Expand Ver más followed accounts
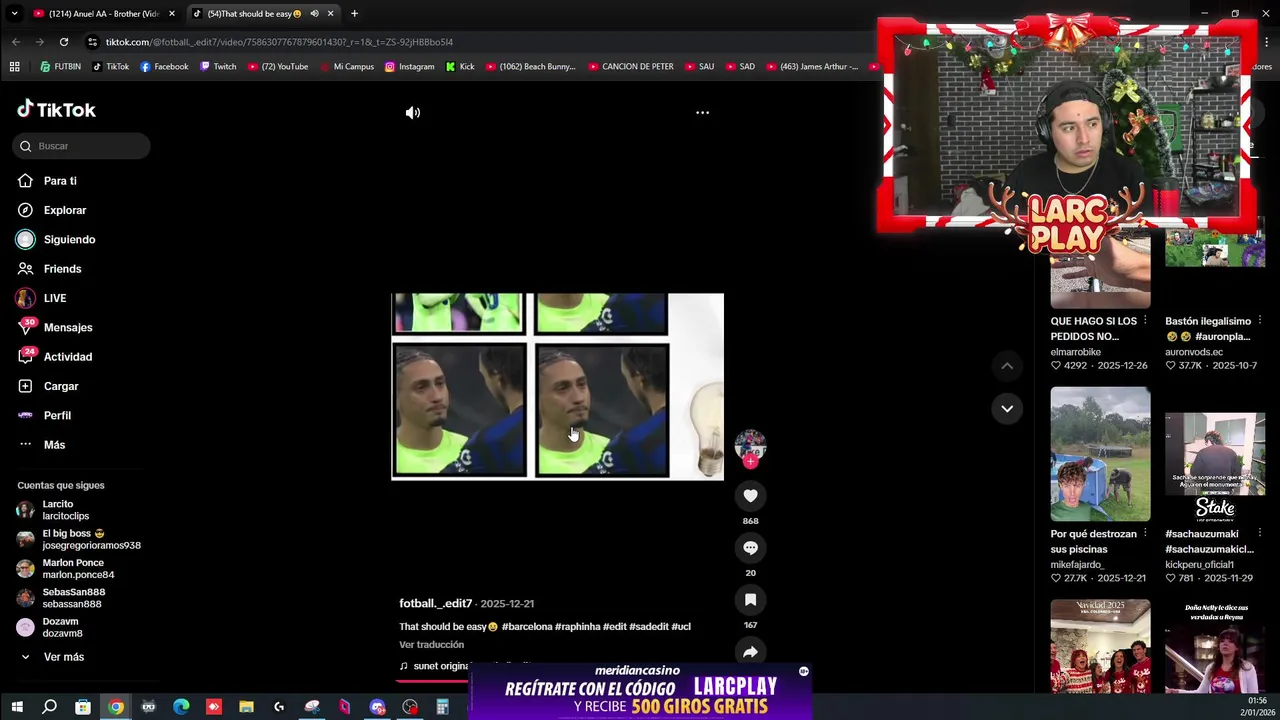 63,657
